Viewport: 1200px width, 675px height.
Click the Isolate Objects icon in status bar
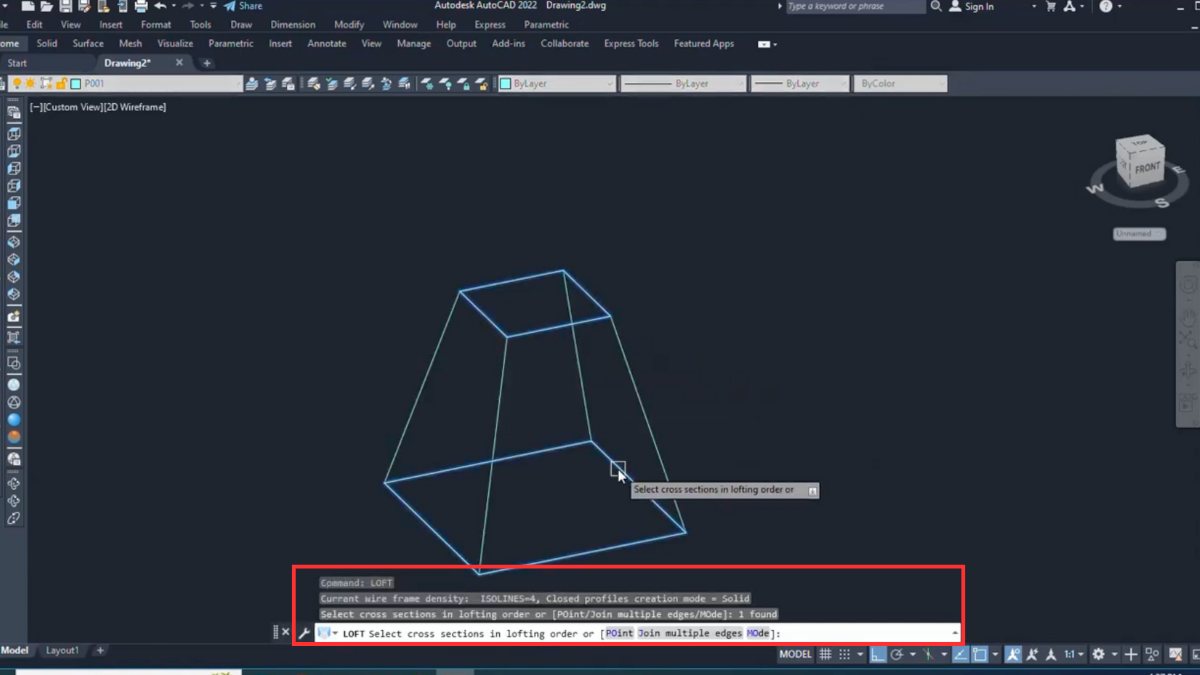pyautogui.click(x=1151, y=654)
